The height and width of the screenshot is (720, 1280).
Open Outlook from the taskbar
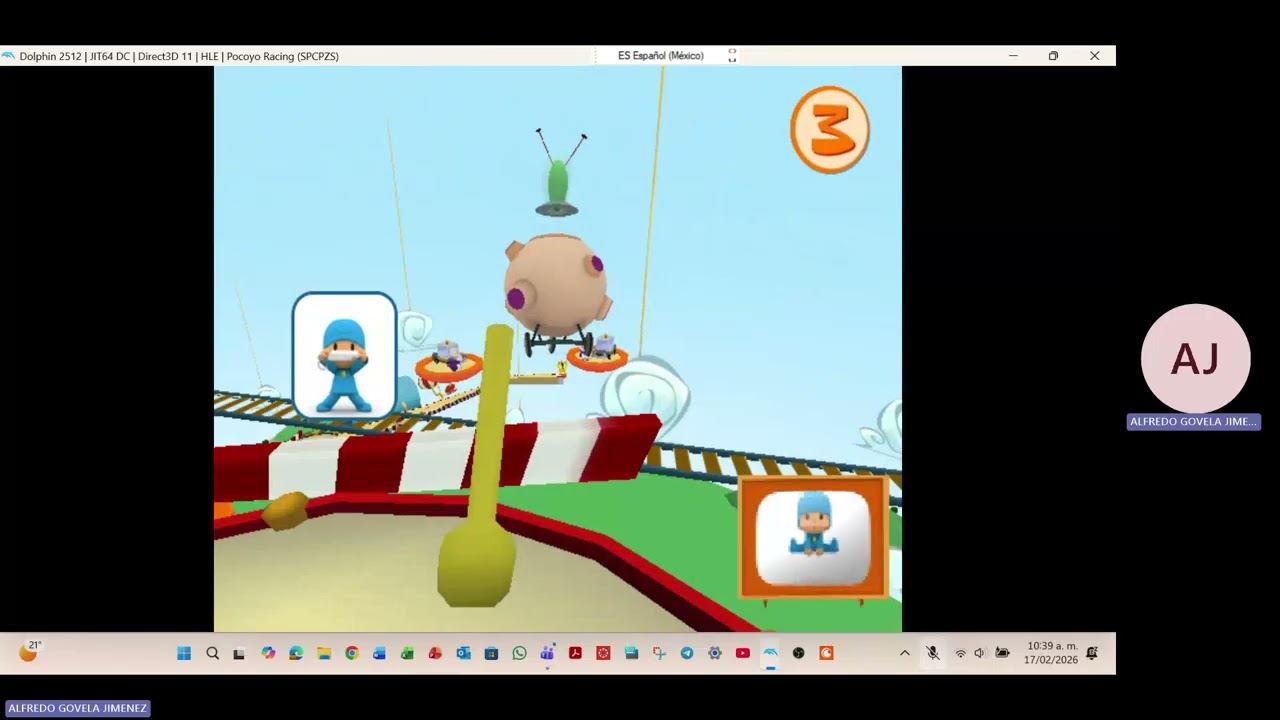(x=463, y=653)
